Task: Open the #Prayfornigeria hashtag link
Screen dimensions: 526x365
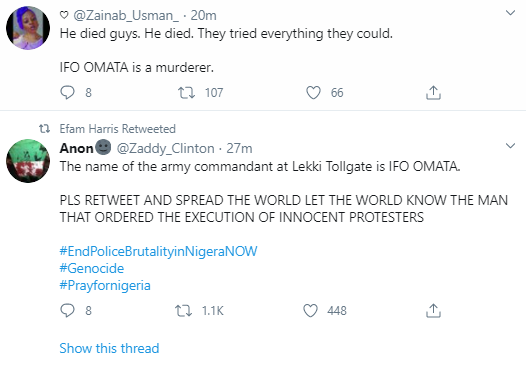Action: point(105,285)
